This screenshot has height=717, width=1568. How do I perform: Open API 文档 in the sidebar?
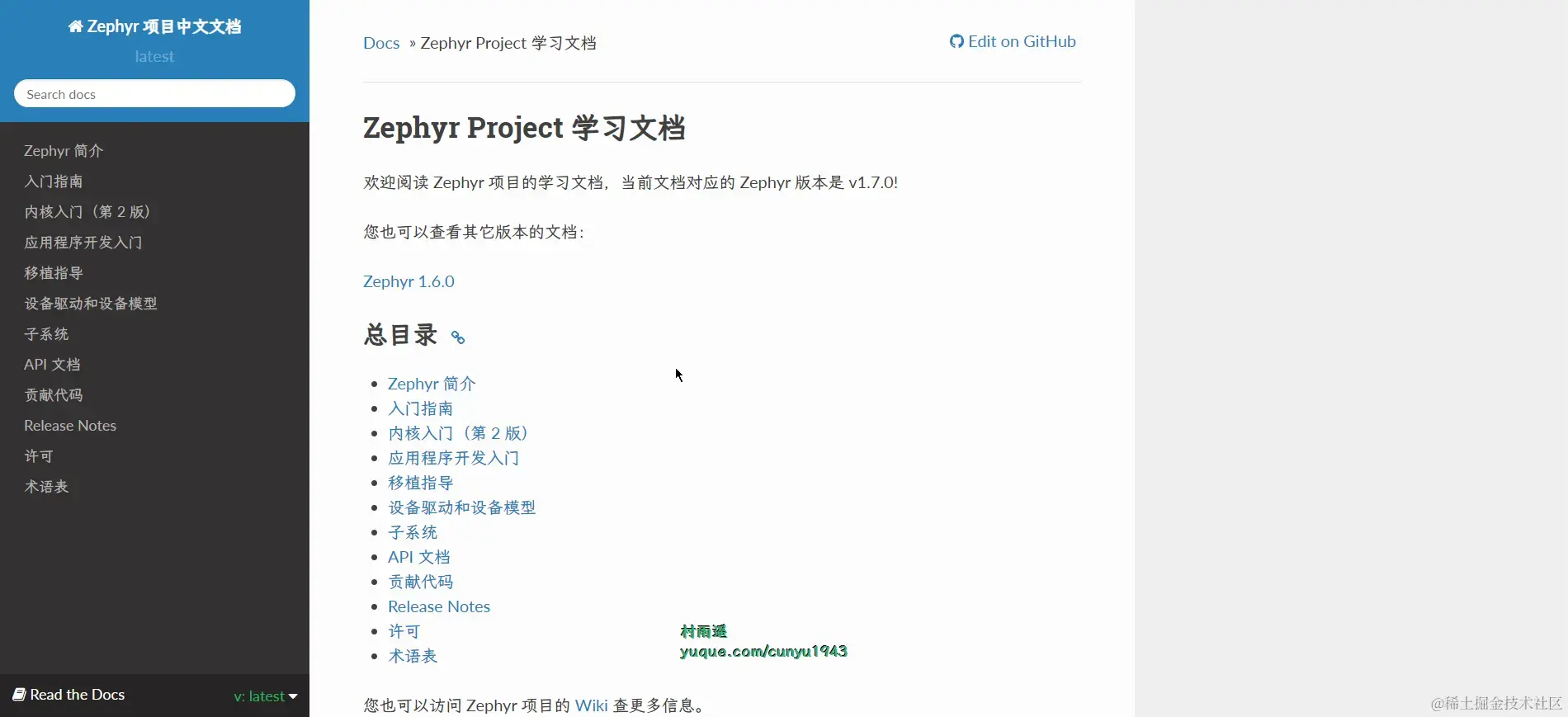tap(52, 364)
